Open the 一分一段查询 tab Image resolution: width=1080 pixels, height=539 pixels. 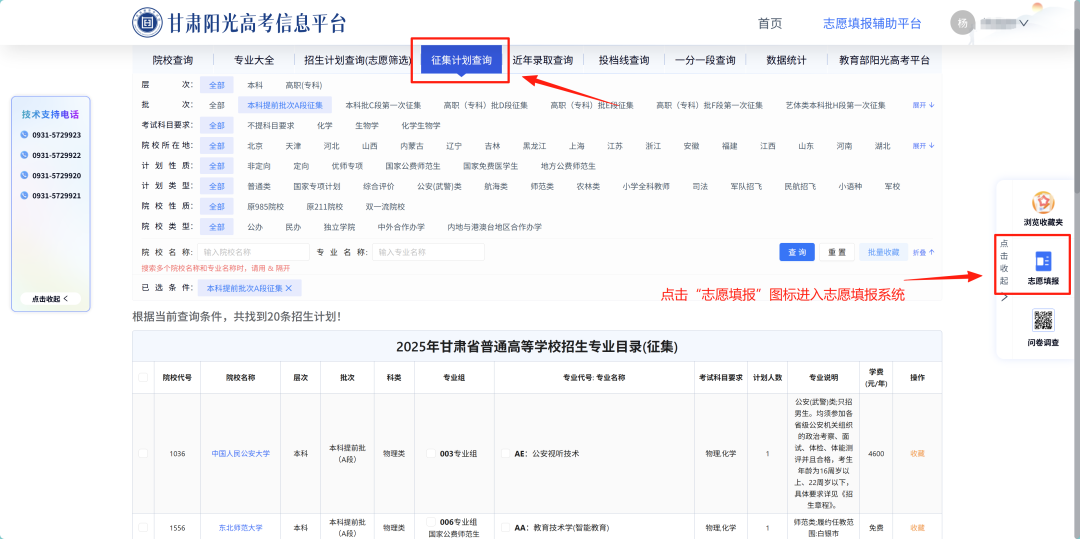coord(705,60)
